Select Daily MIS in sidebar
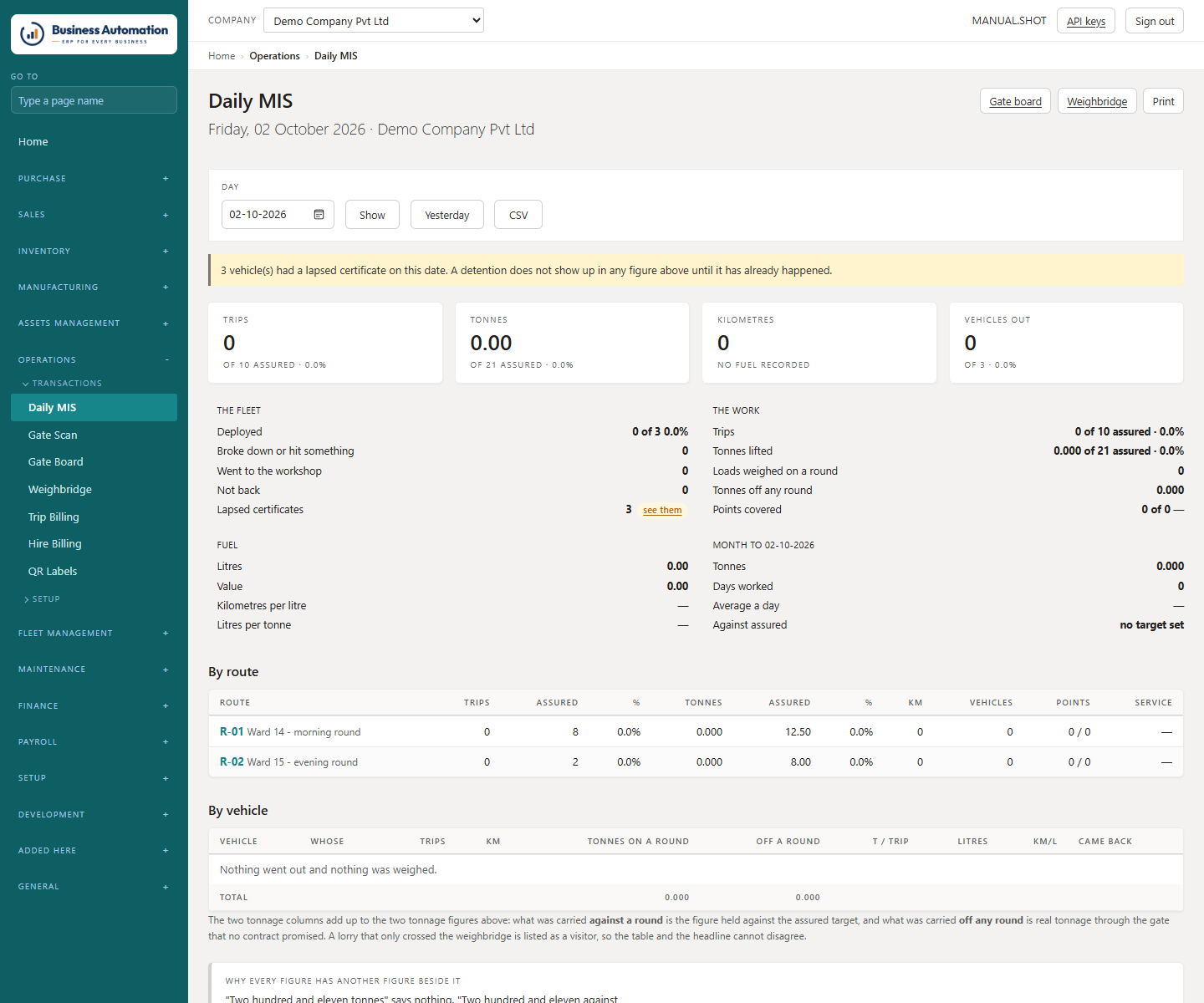Viewport: 1204px width, 1003px height. click(94, 408)
